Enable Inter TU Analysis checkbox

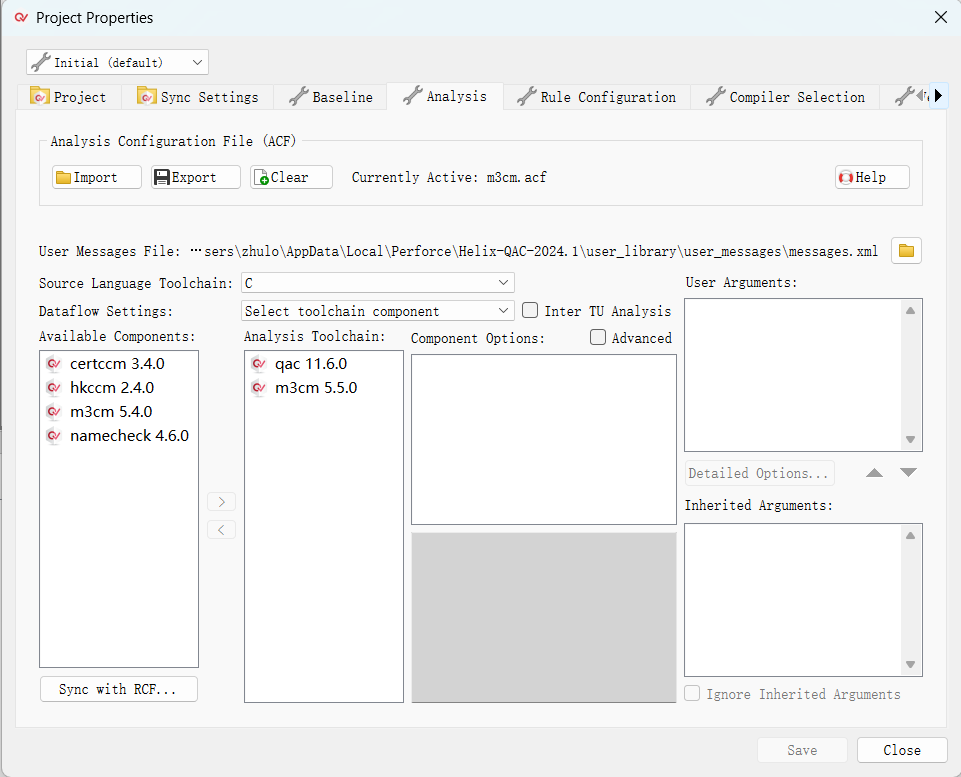[530, 311]
